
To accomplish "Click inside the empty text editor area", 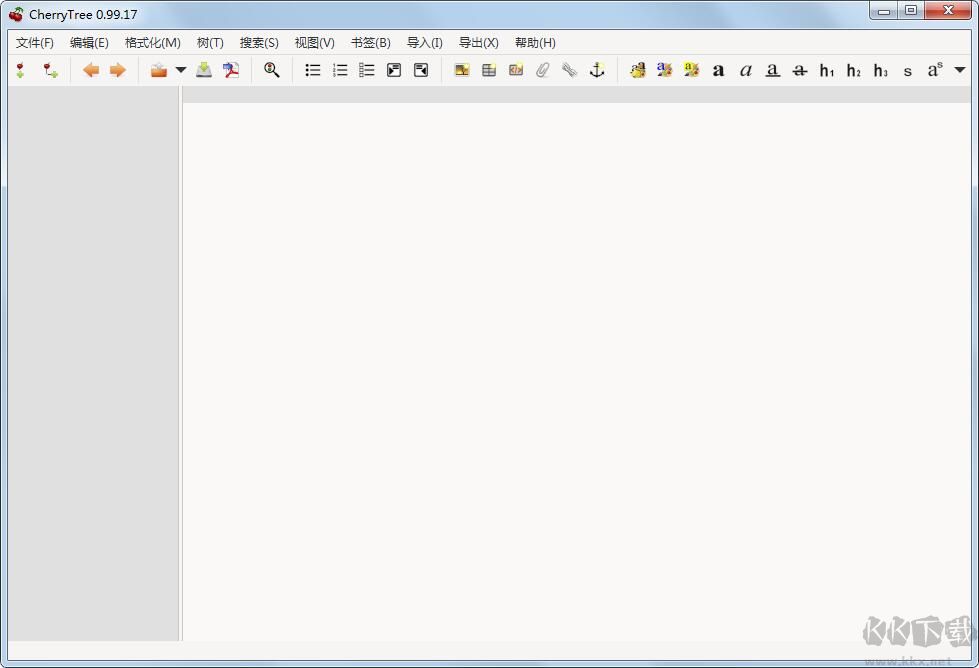I will click(x=575, y=370).
